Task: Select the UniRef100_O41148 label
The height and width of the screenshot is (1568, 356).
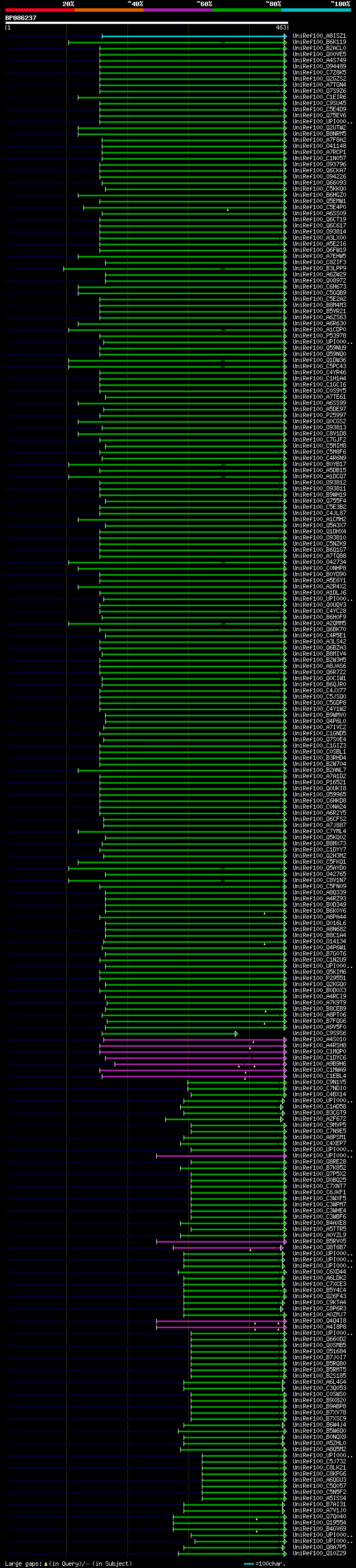Action: pos(319,147)
